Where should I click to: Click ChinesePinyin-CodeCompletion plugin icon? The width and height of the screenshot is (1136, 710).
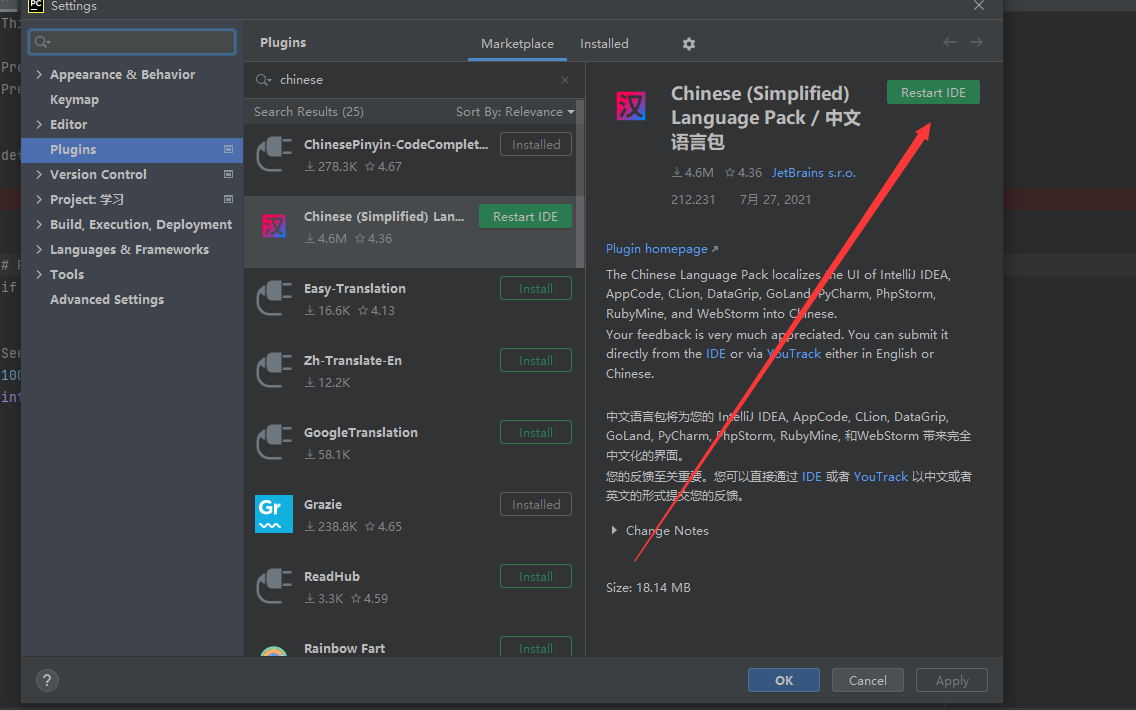click(x=274, y=154)
